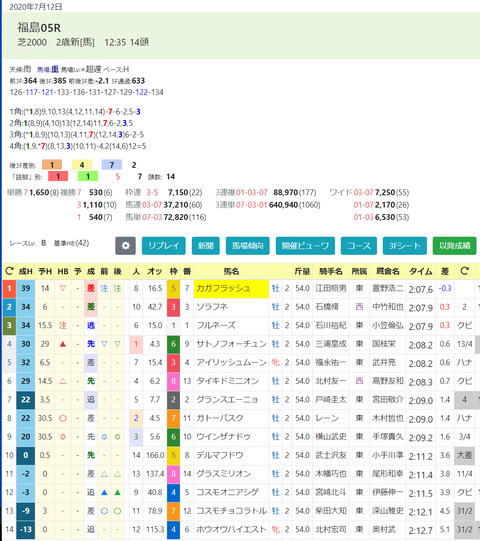
Task: Open the 3Fシート button
Action: tap(405, 246)
